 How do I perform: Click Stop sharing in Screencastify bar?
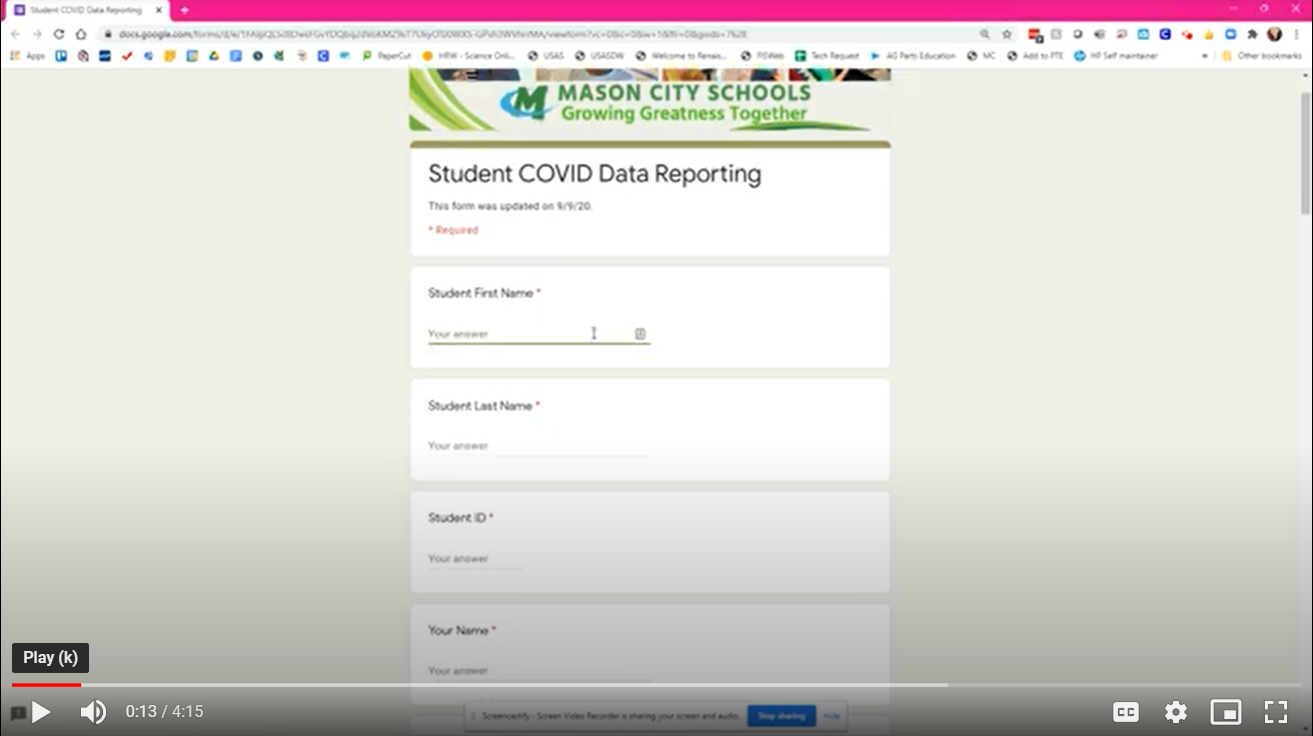pos(781,716)
